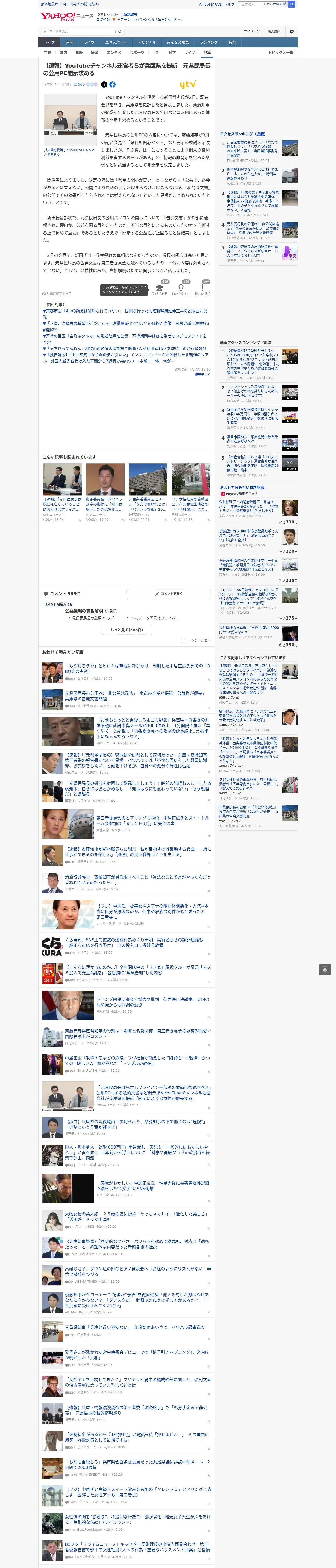Click マイページ link
Image resolution: width=336 pixels, height=1568 pixels.
coord(252,31)
